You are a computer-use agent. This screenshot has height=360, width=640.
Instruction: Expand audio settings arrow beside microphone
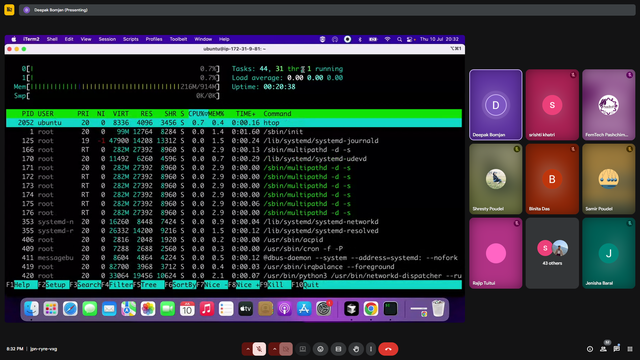click(x=247, y=349)
